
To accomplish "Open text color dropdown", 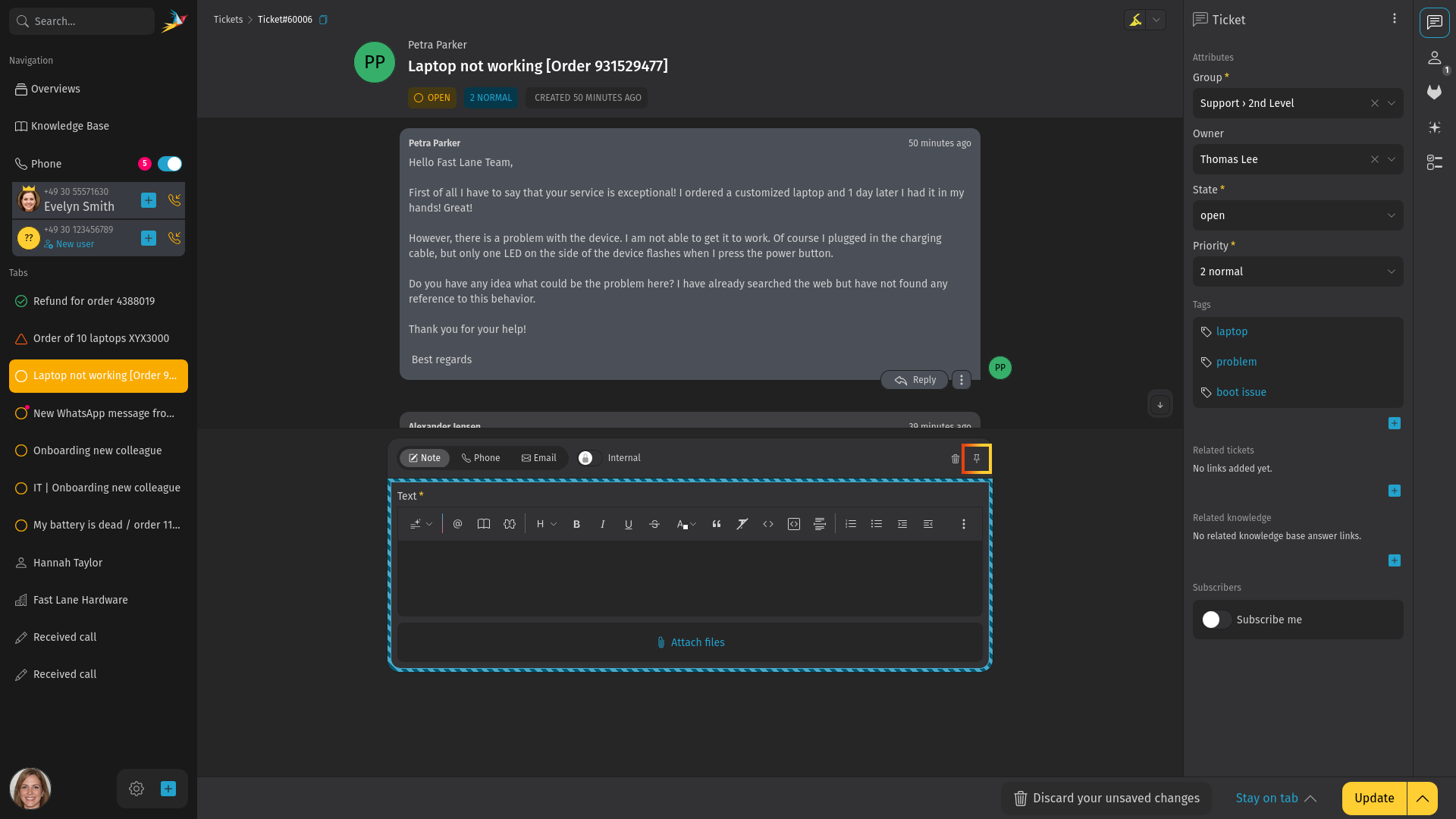I will coord(686,524).
